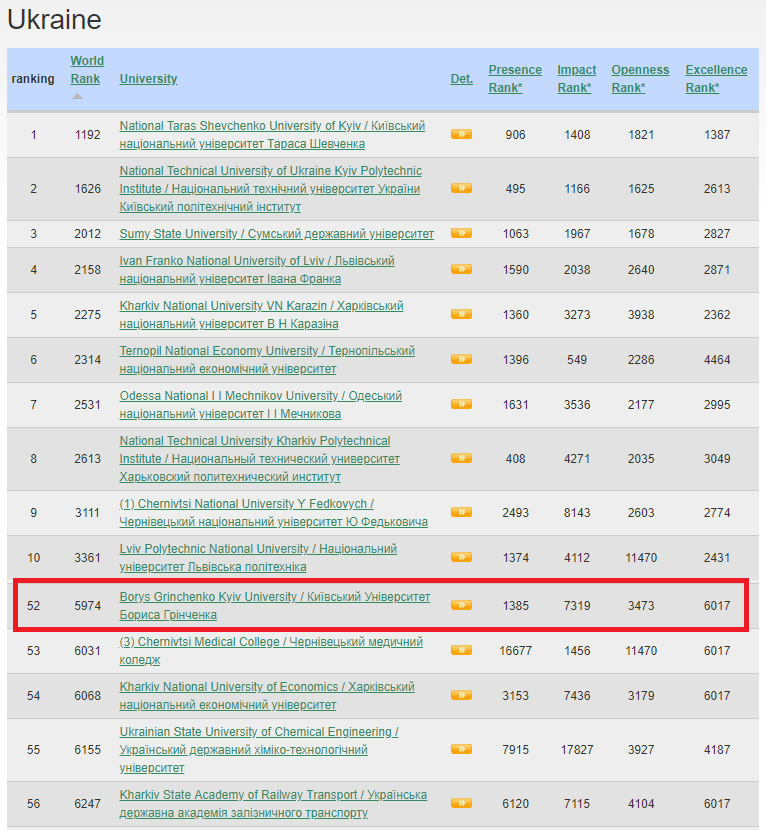This screenshot has width=766, height=840.
Task: Sort by Impact Rank column header
Action: point(576,79)
